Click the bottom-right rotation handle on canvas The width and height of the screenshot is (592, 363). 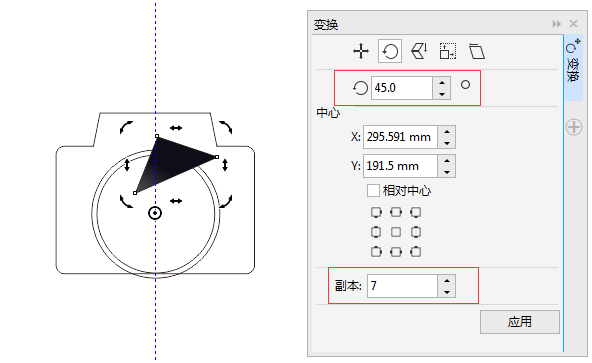(x=226, y=201)
